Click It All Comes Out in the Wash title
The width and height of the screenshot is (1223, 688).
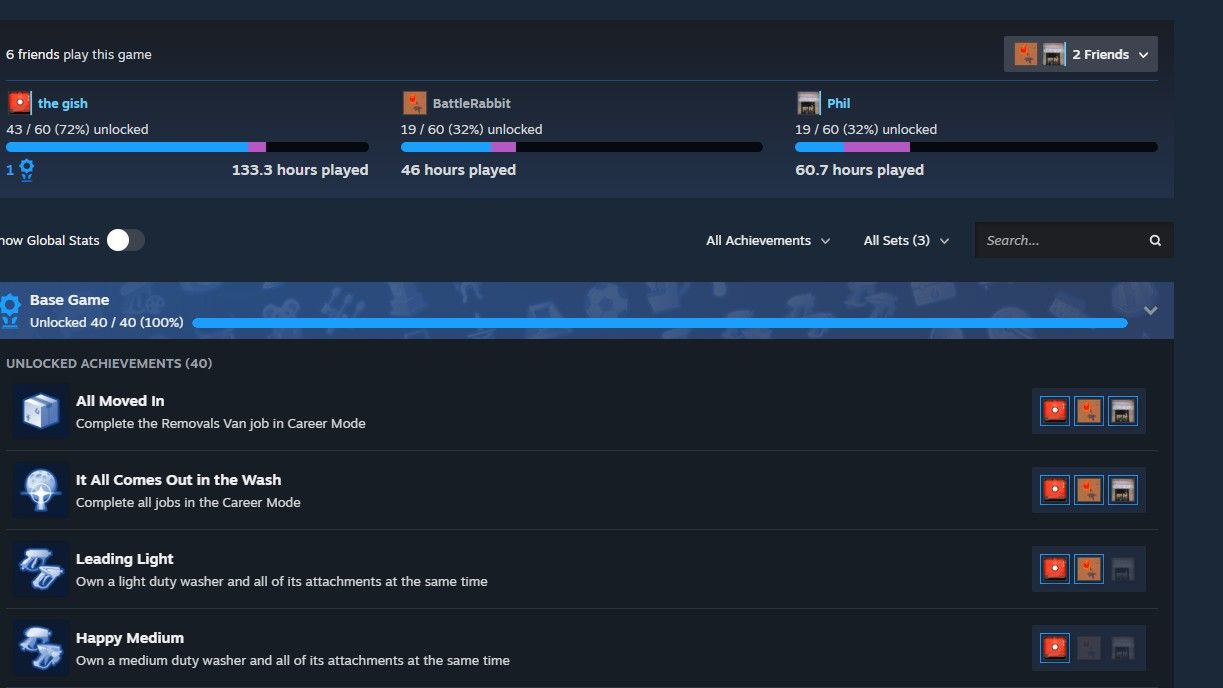[x=179, y=480]
